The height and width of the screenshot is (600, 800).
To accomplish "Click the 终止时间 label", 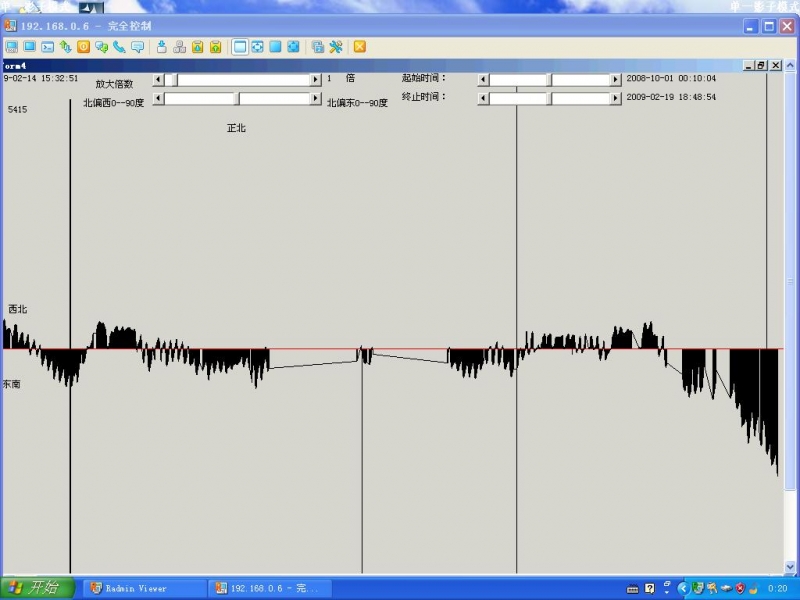I will coord(423,96).
